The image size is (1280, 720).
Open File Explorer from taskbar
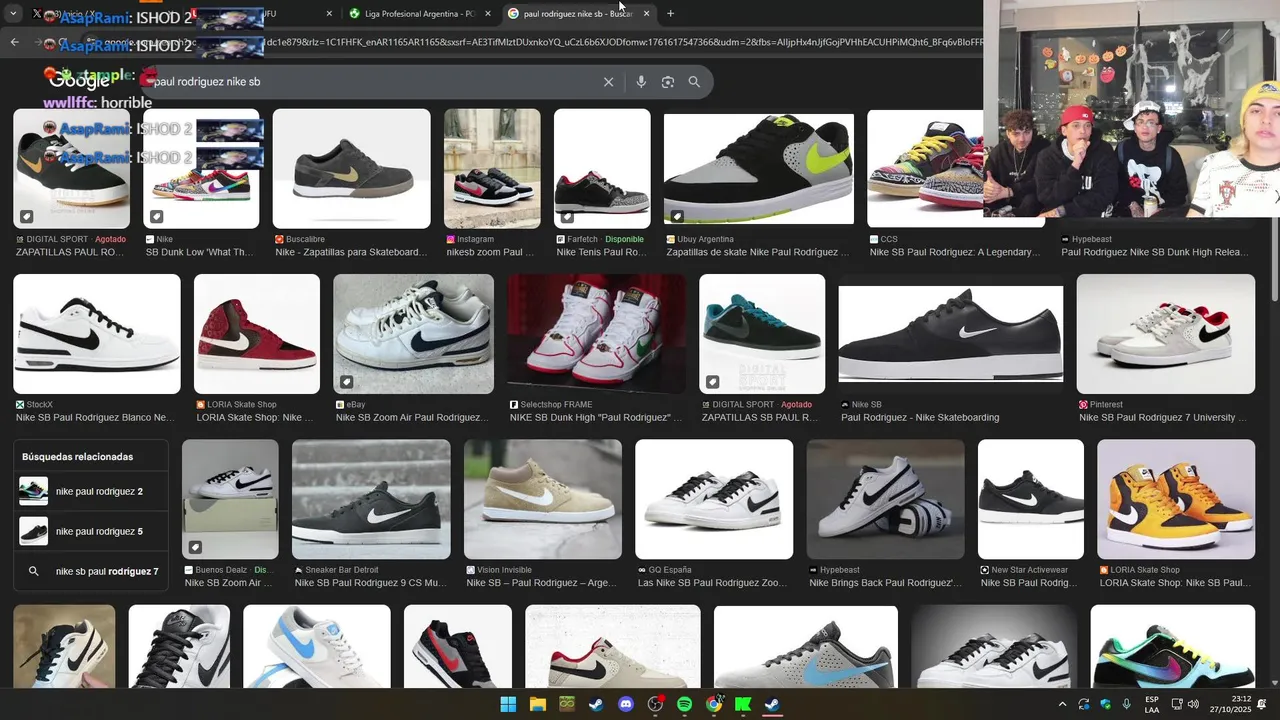tap(537, 704)
